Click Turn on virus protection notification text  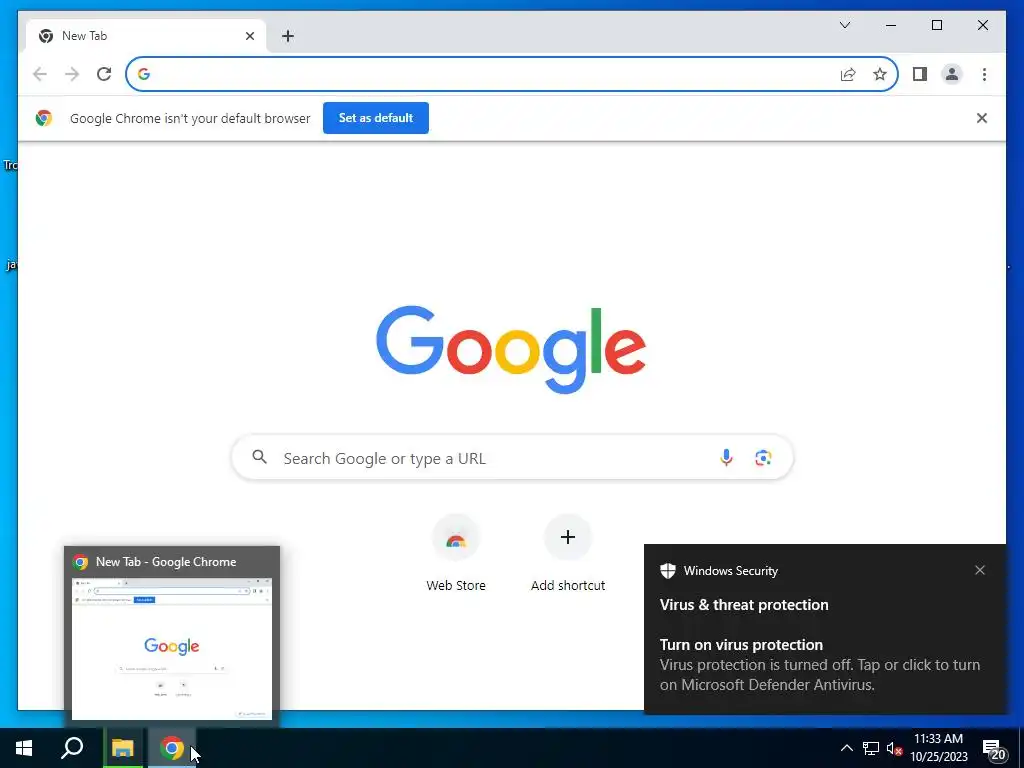point(741,645)
